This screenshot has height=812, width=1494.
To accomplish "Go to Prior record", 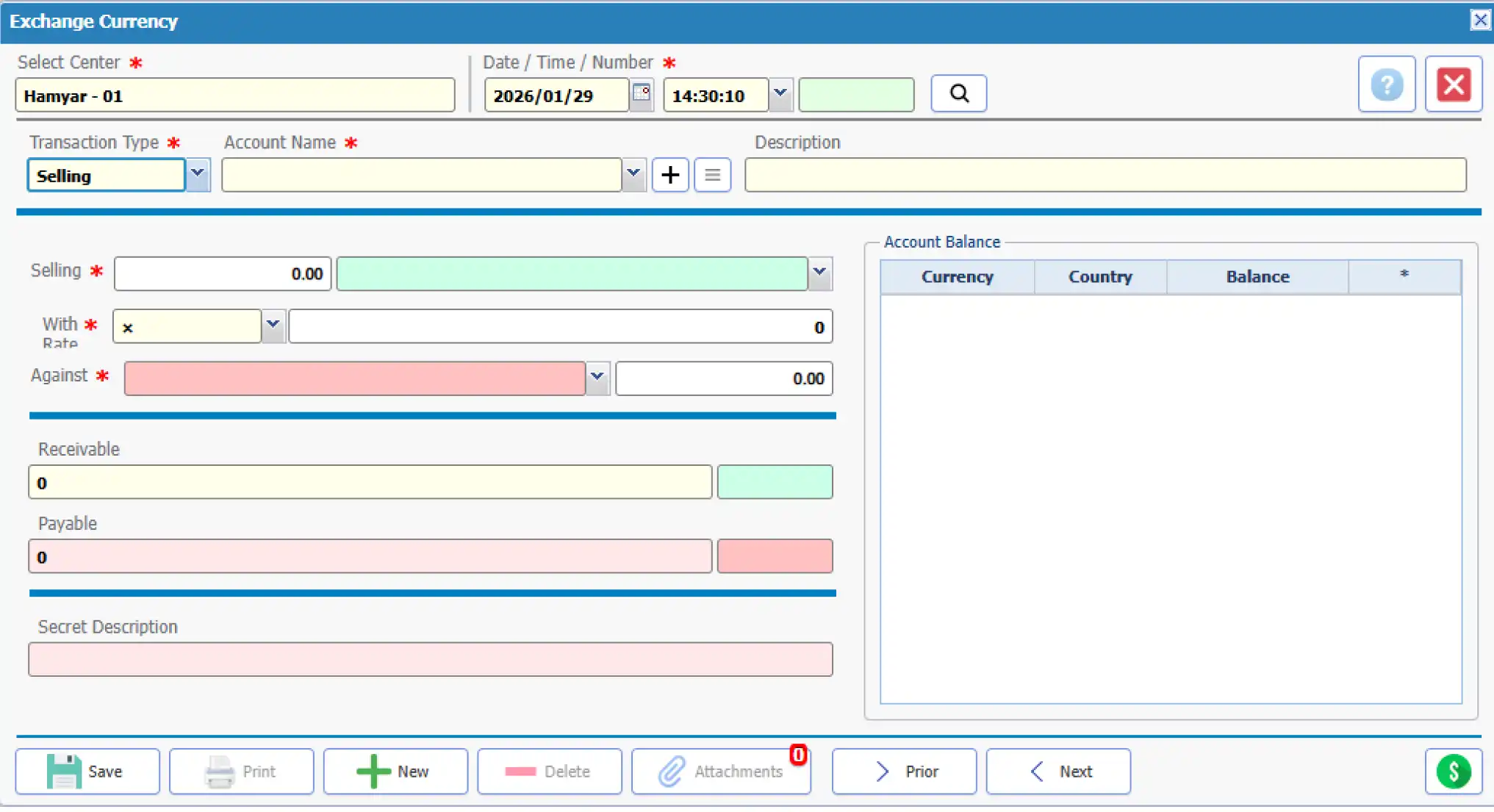I will click(x=904, y=772).
